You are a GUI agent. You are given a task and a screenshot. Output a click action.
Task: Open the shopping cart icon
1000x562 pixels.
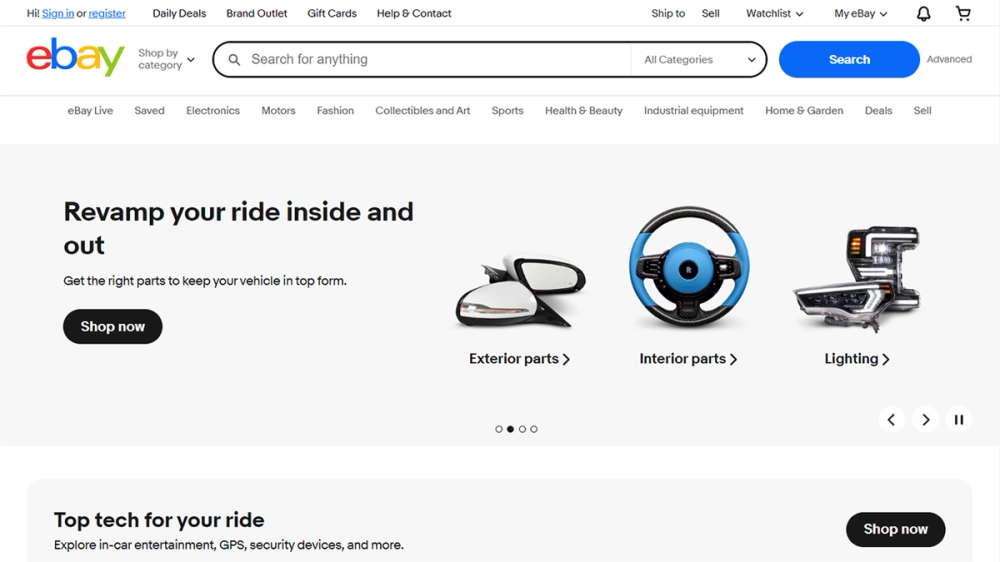point(963,13)
